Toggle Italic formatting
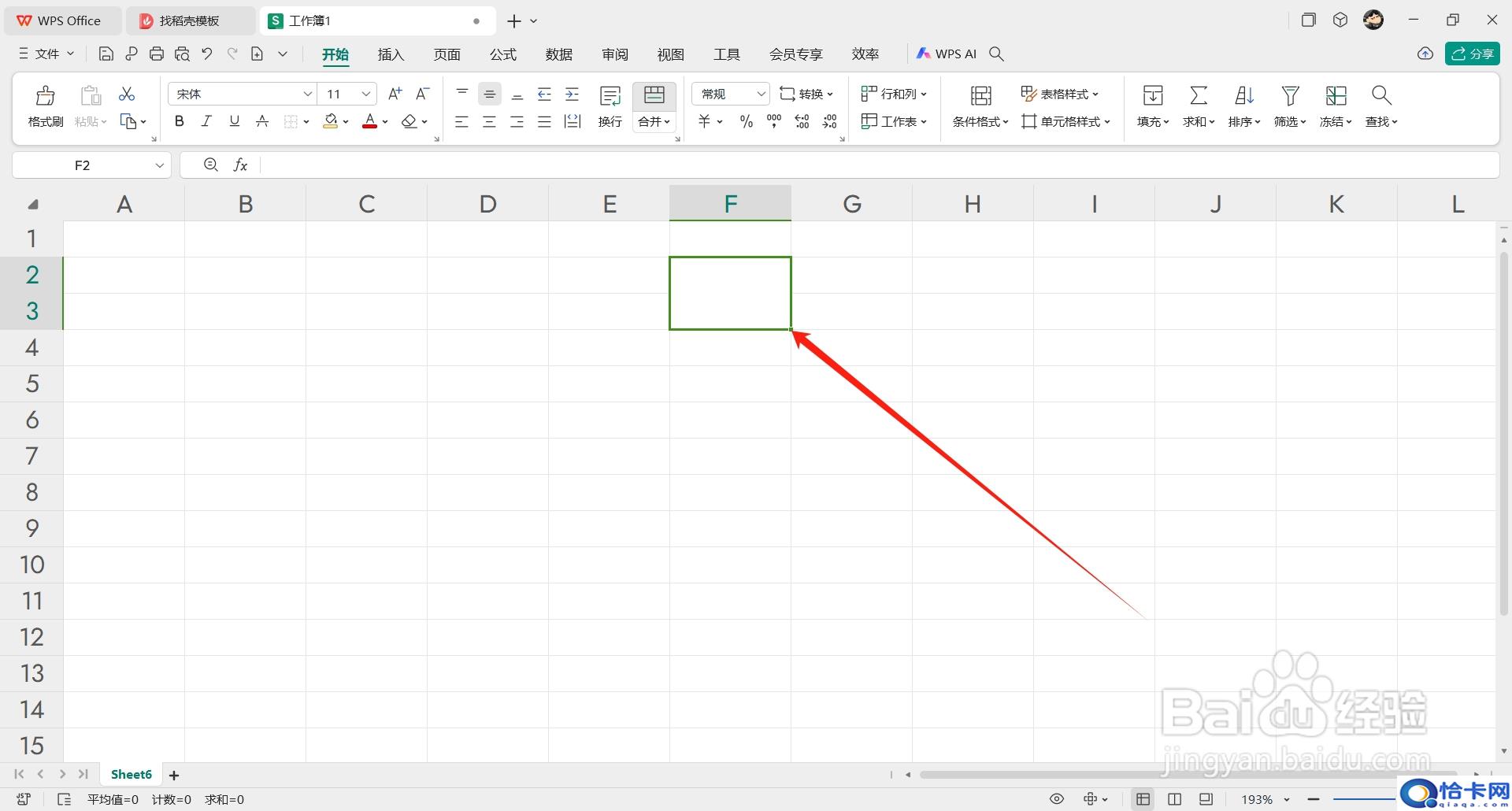1512x811 pixels. 206,121
